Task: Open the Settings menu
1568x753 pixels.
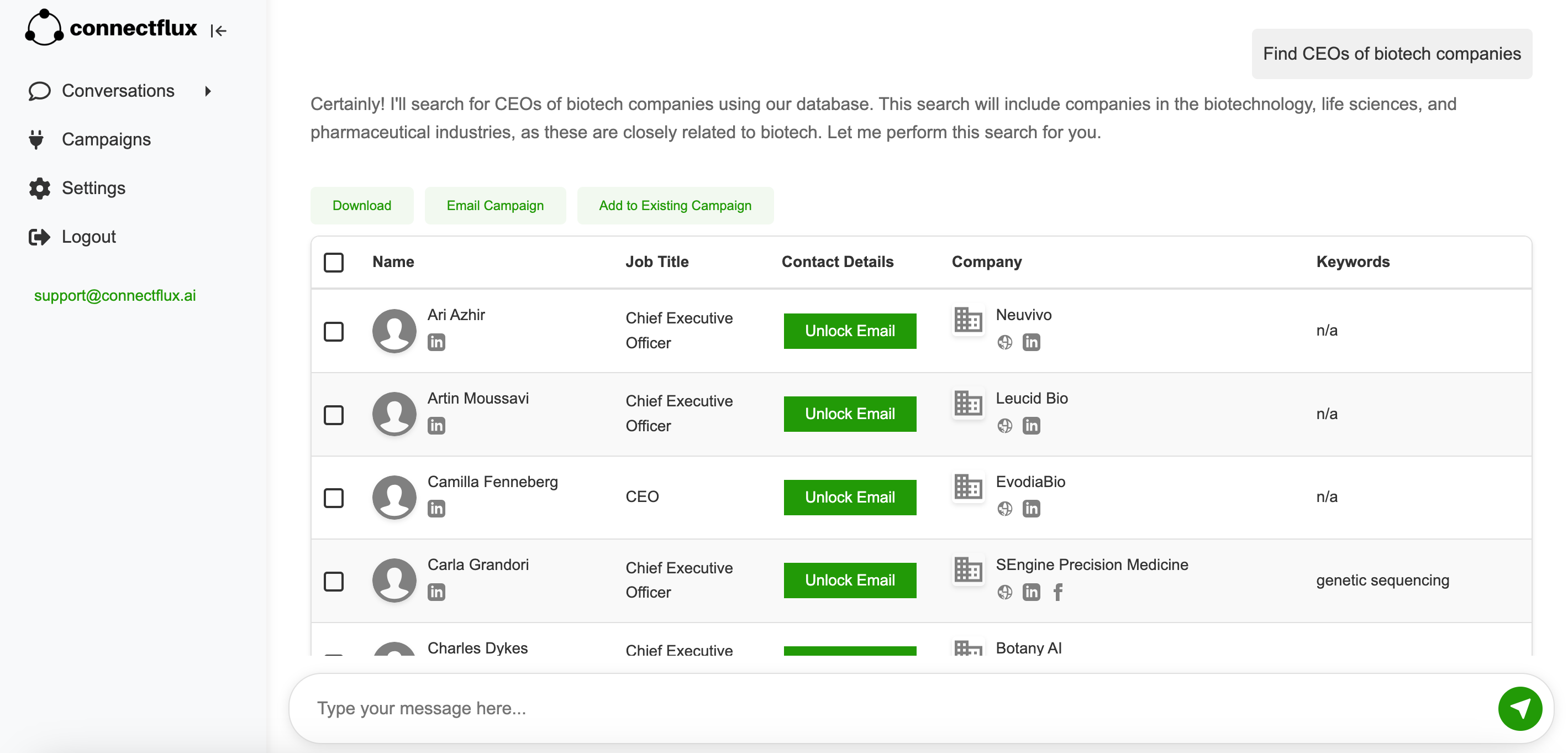Action: coord(93,187)
